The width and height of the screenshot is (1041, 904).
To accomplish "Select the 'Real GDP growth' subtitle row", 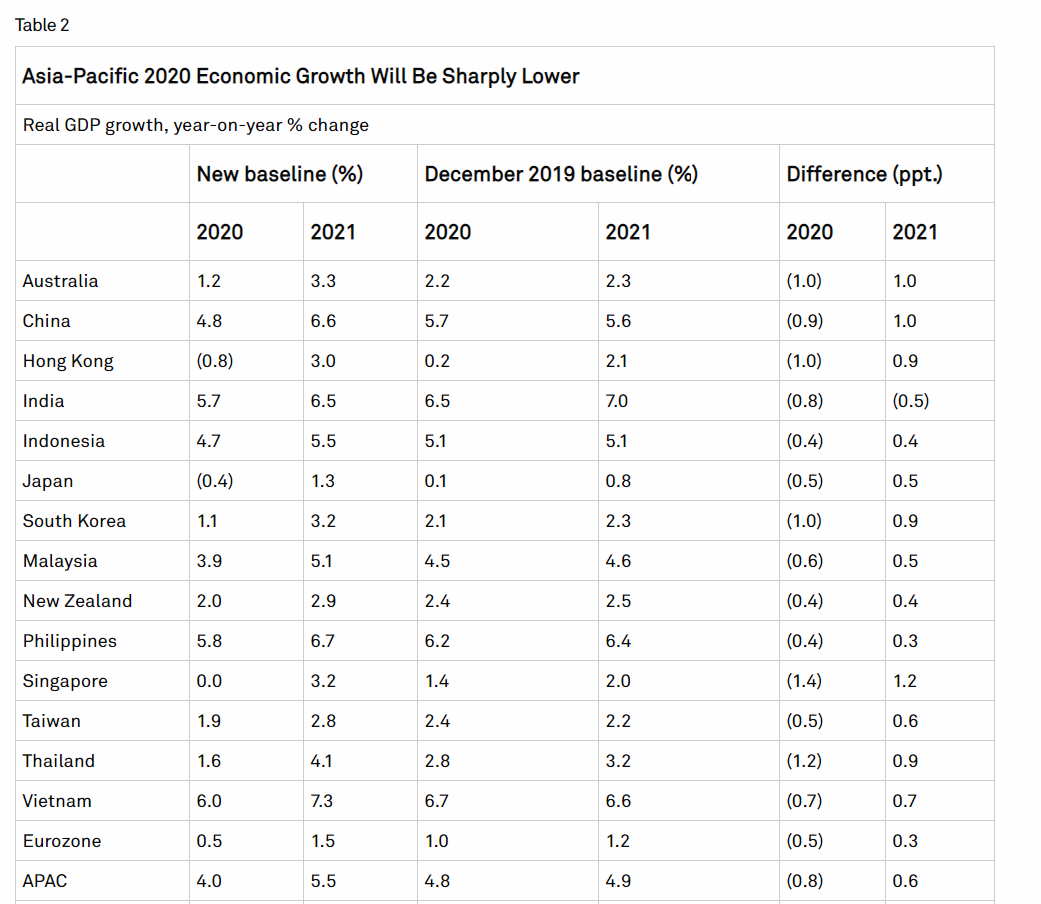I will click(x=196, y=125).
